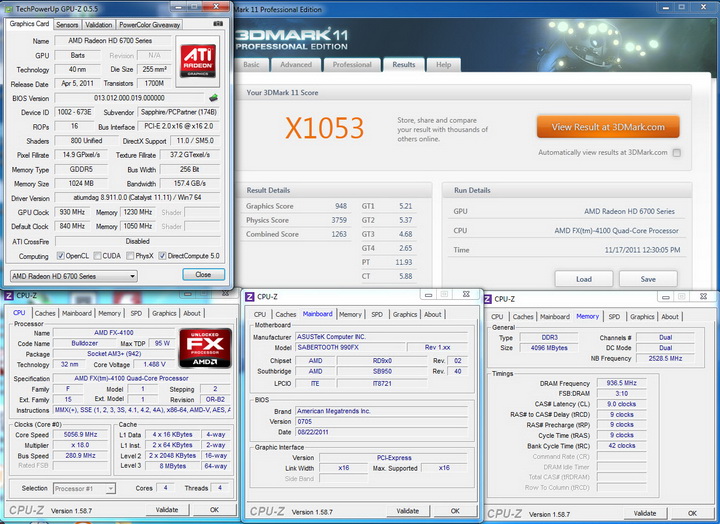Toggle the OpenCL checkbox in GPU-Z
The image size is (720, 524).
click(x=60, y=256)
